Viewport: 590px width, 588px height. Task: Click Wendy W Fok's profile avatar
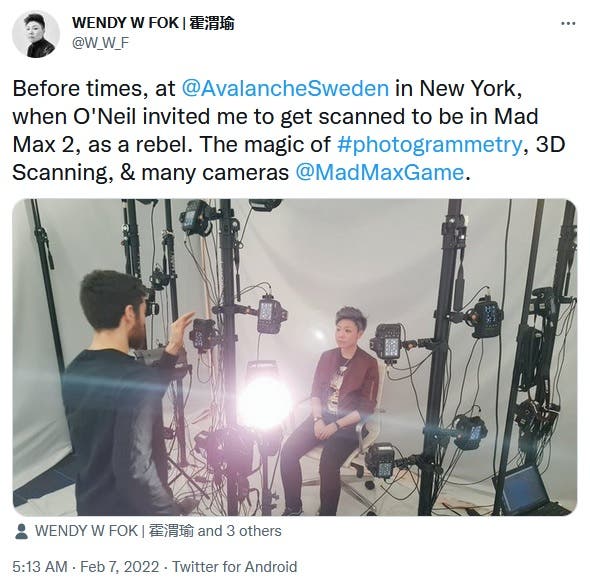(36, 34)
